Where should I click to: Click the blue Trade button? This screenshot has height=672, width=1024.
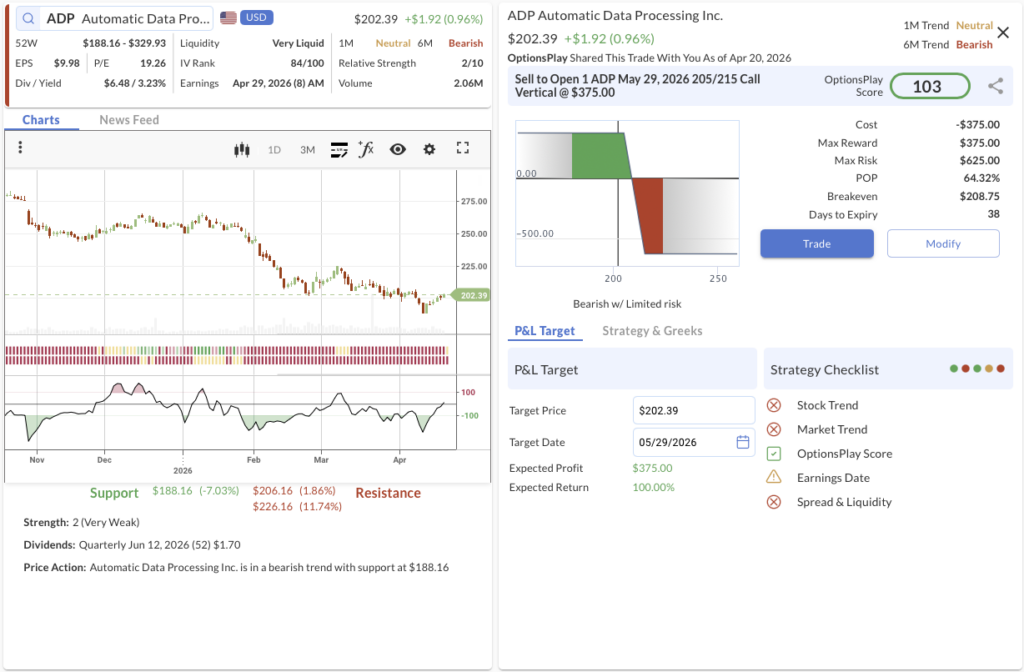point(816,244)
